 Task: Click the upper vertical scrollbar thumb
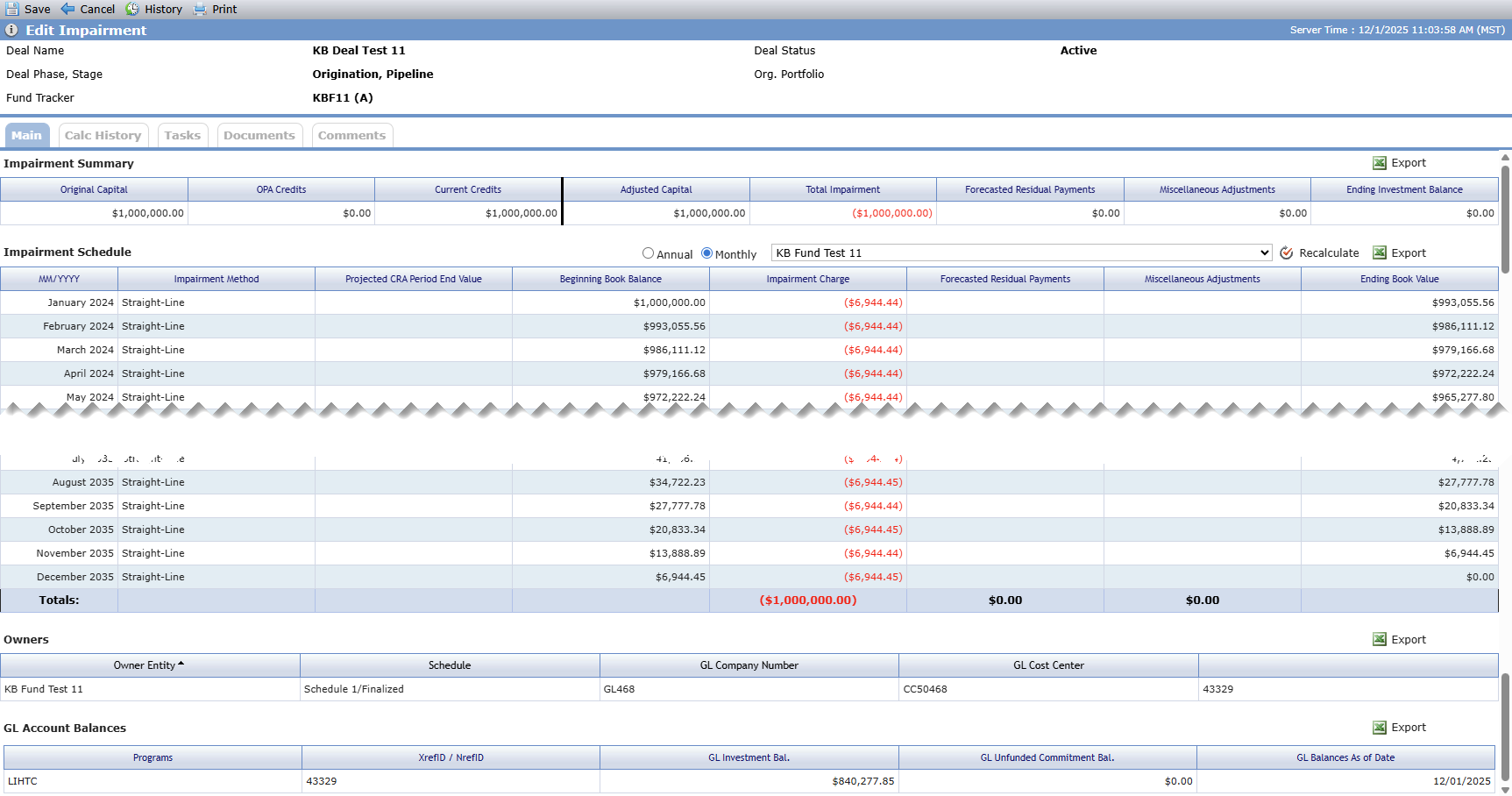pyautogui.click(x=1506, y=219)
